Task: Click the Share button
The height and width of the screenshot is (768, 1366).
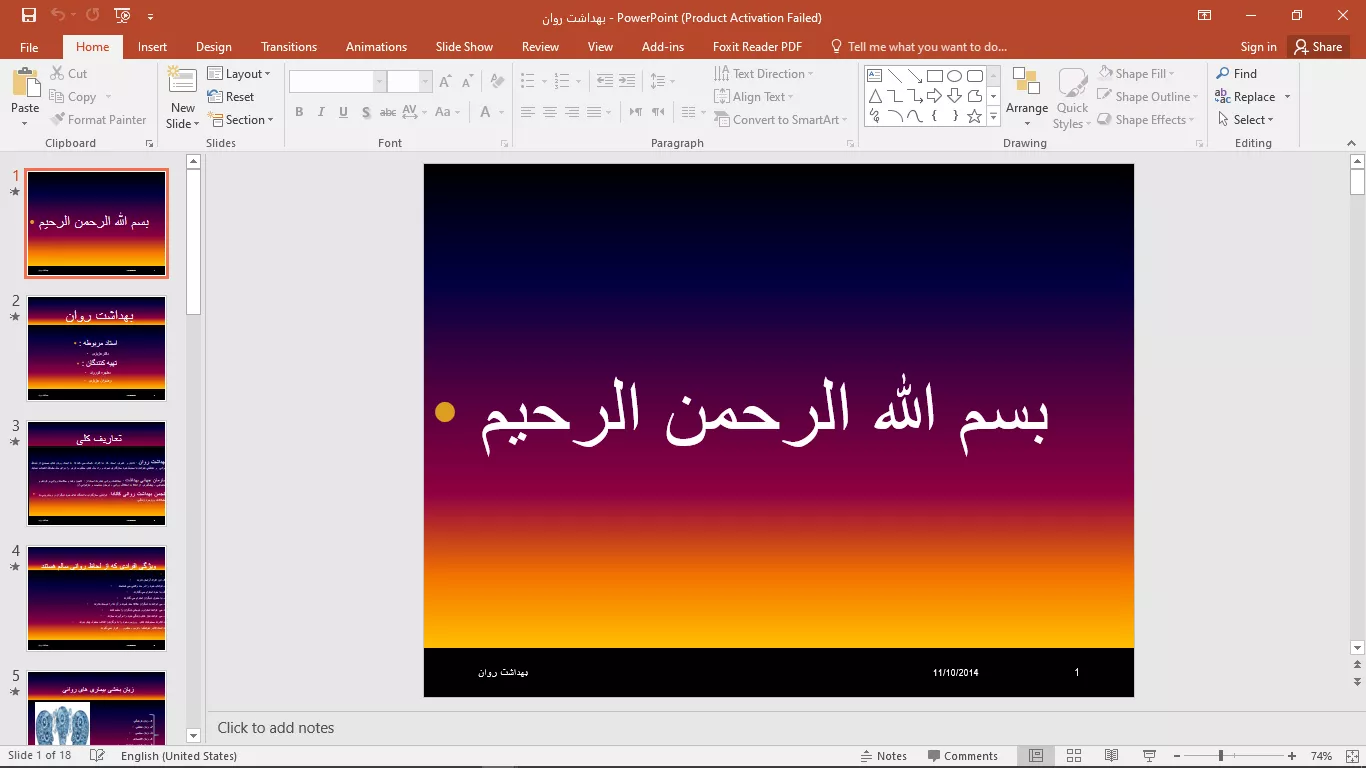Action: [x=1317, y=47]
